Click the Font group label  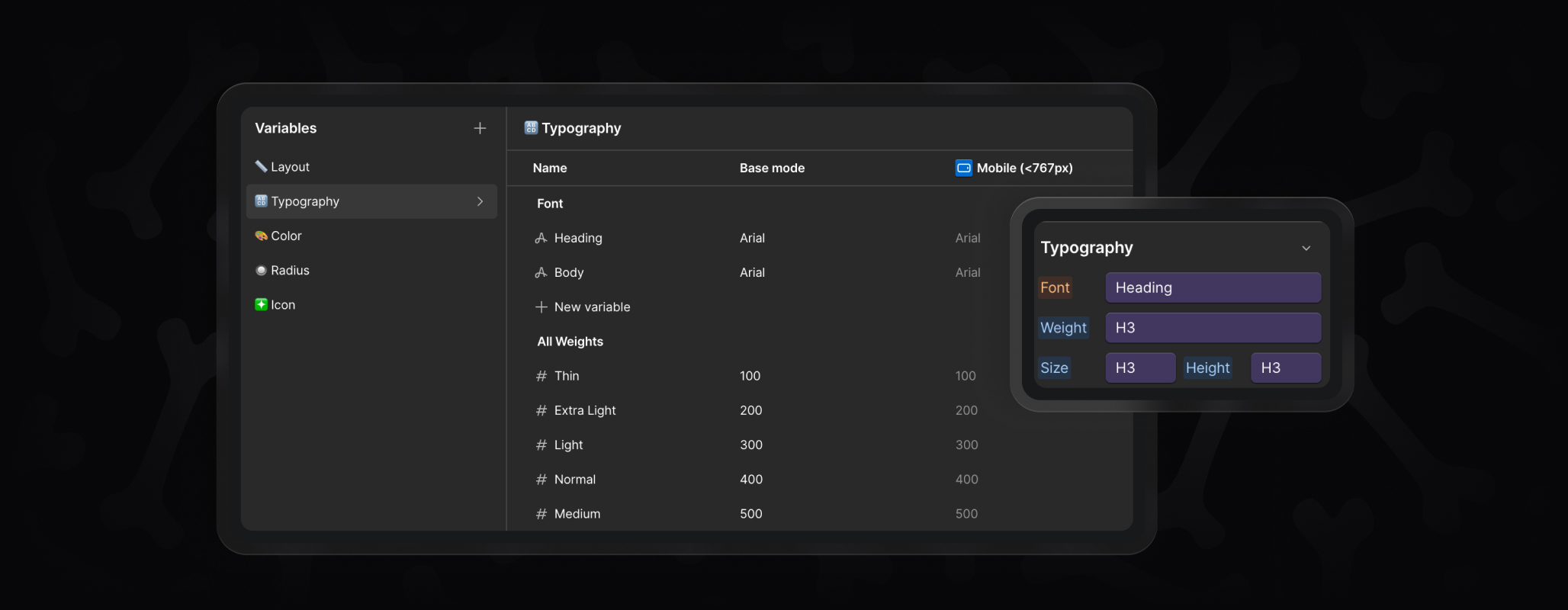550,204
